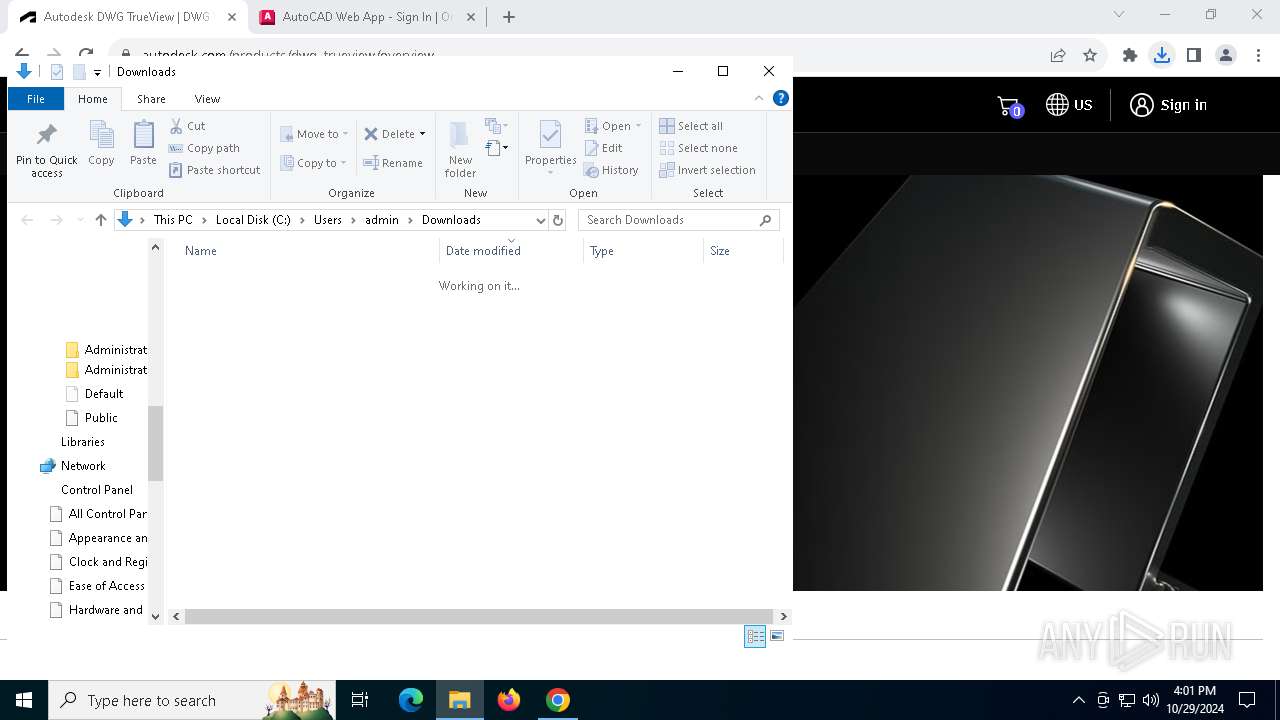Click horizontal scrollbar in file list

pyautogui.click(x=479, y=617)
